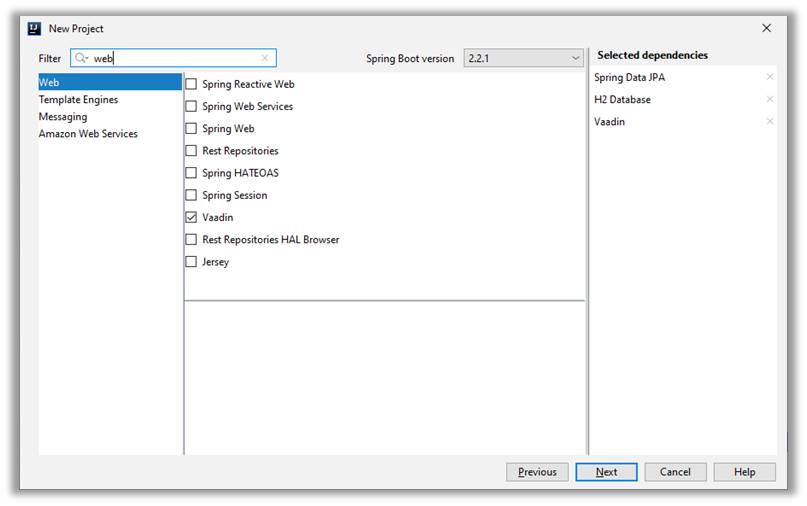This screenshot has width=807, height=506.
Task: Choose the Messaging category
Action: (x=63, y=117)
